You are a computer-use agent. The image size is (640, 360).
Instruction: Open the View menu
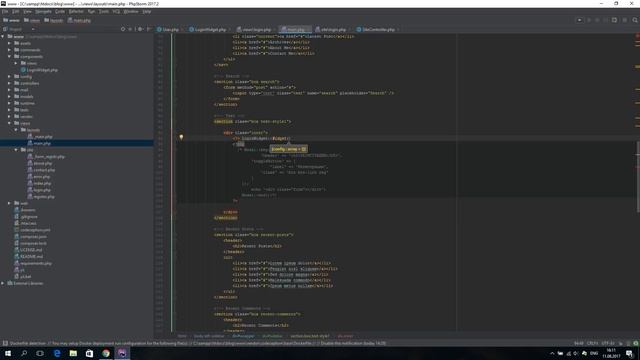pos(27,11)
